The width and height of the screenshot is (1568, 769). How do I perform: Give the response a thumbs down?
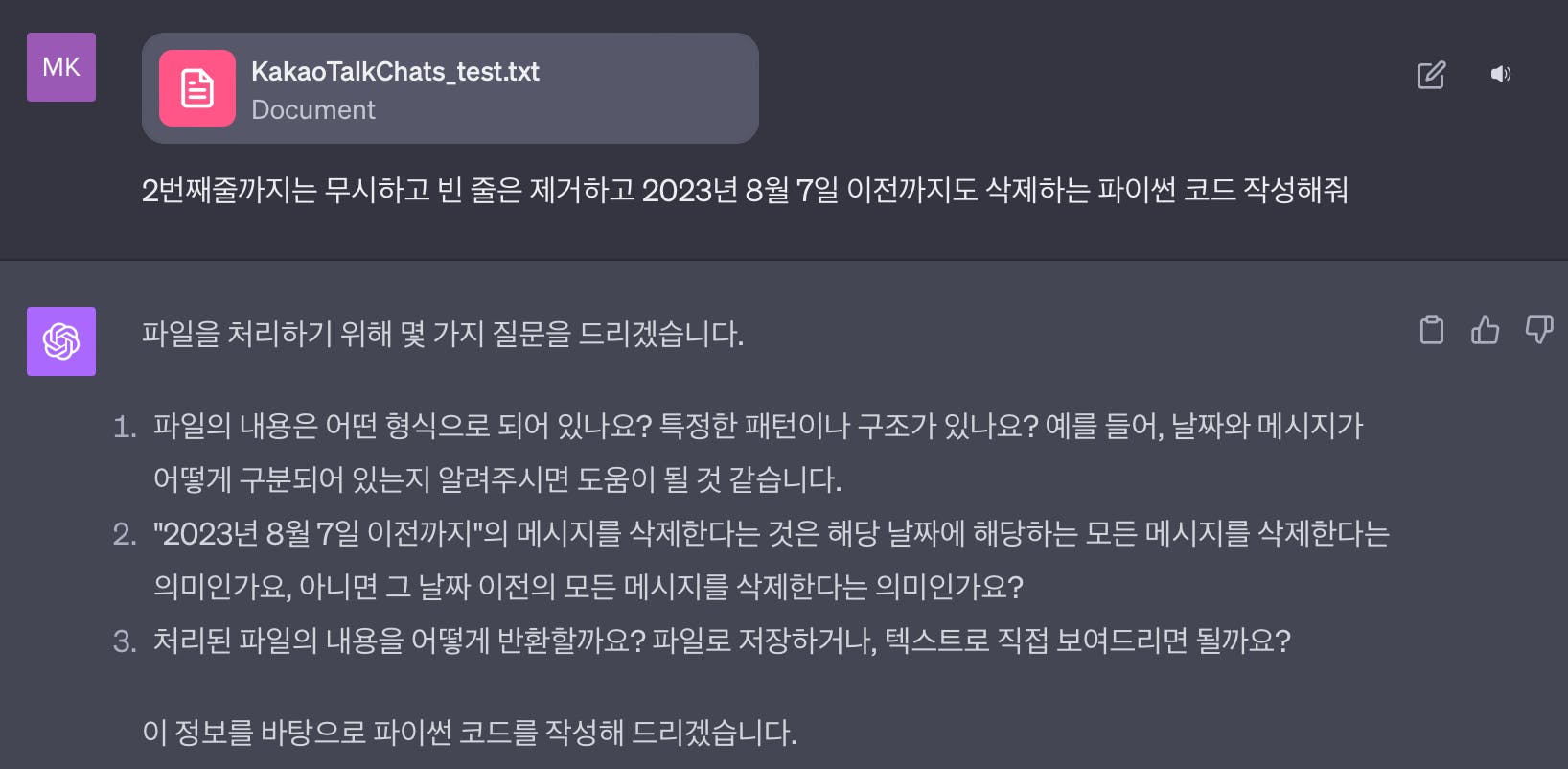pyautogui.click(x=1539, y=330)
